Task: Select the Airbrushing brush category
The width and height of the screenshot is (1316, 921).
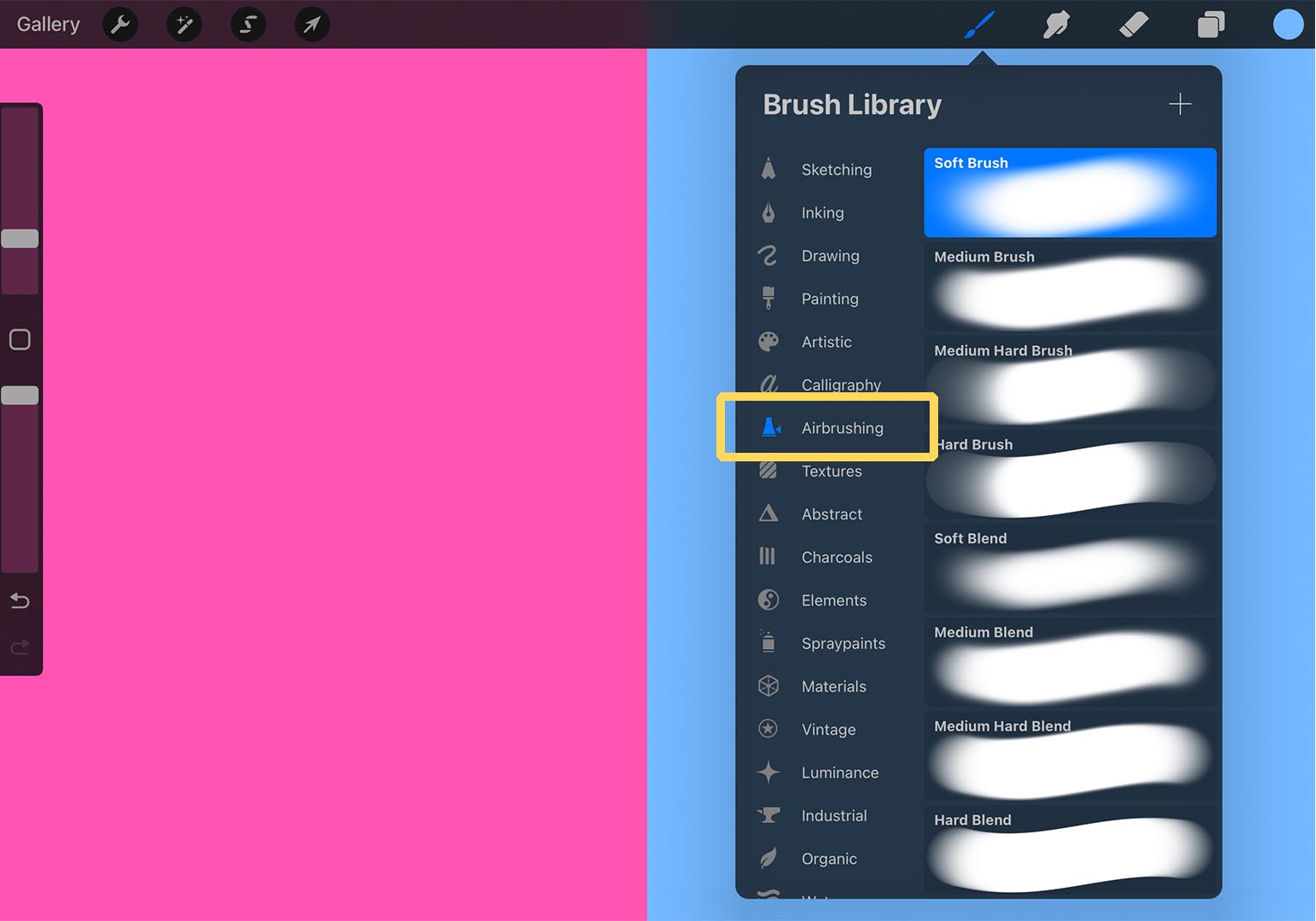Action: [x=821, y=428]
